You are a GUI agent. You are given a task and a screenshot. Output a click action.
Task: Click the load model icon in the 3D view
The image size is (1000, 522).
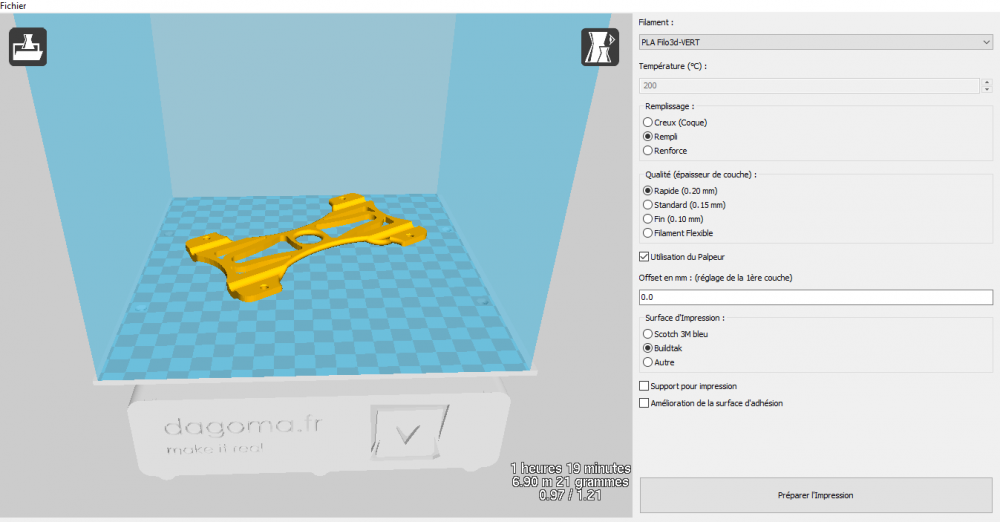(27, 47)
